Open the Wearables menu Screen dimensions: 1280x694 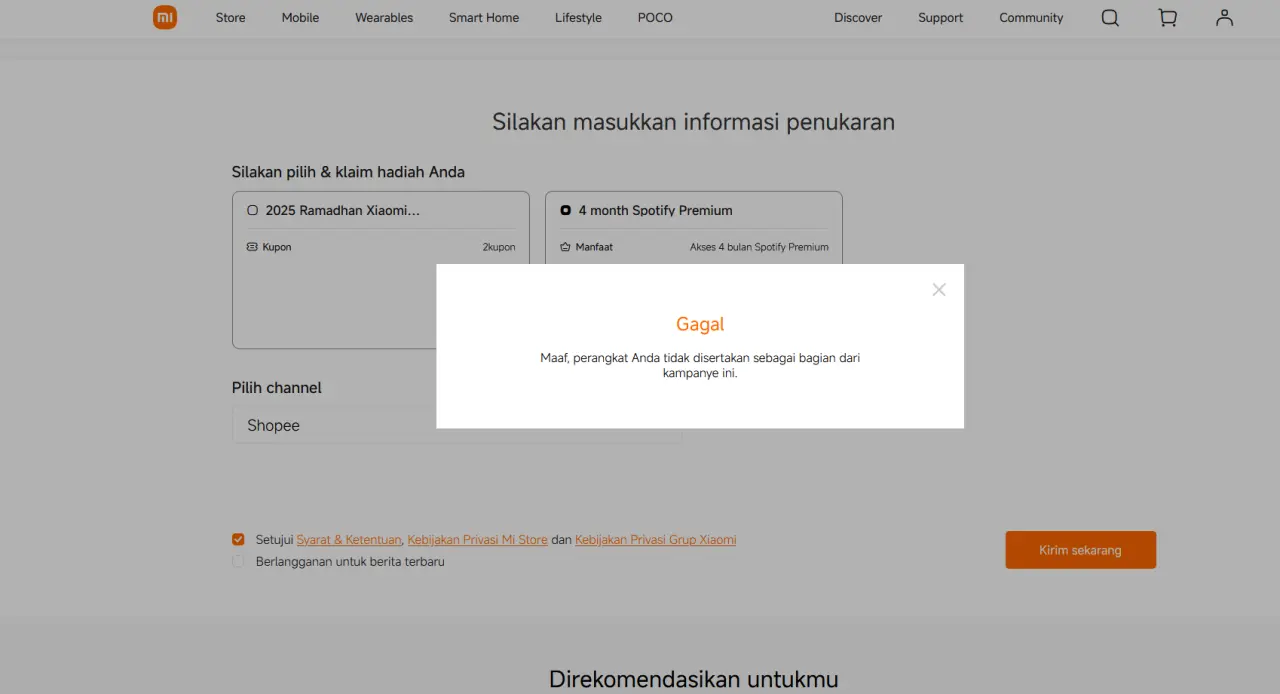[x=384, y=17]
